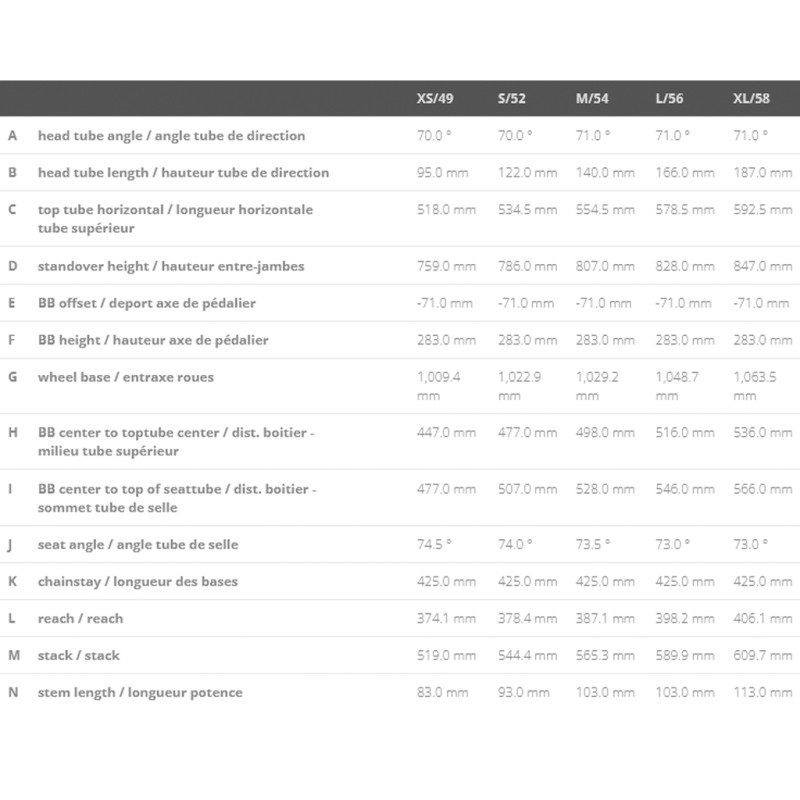Image resolution: width=800 pixels, height=800 pixels.
Task: Click the row letter M for stack
Action: click(x=13, y=655)
